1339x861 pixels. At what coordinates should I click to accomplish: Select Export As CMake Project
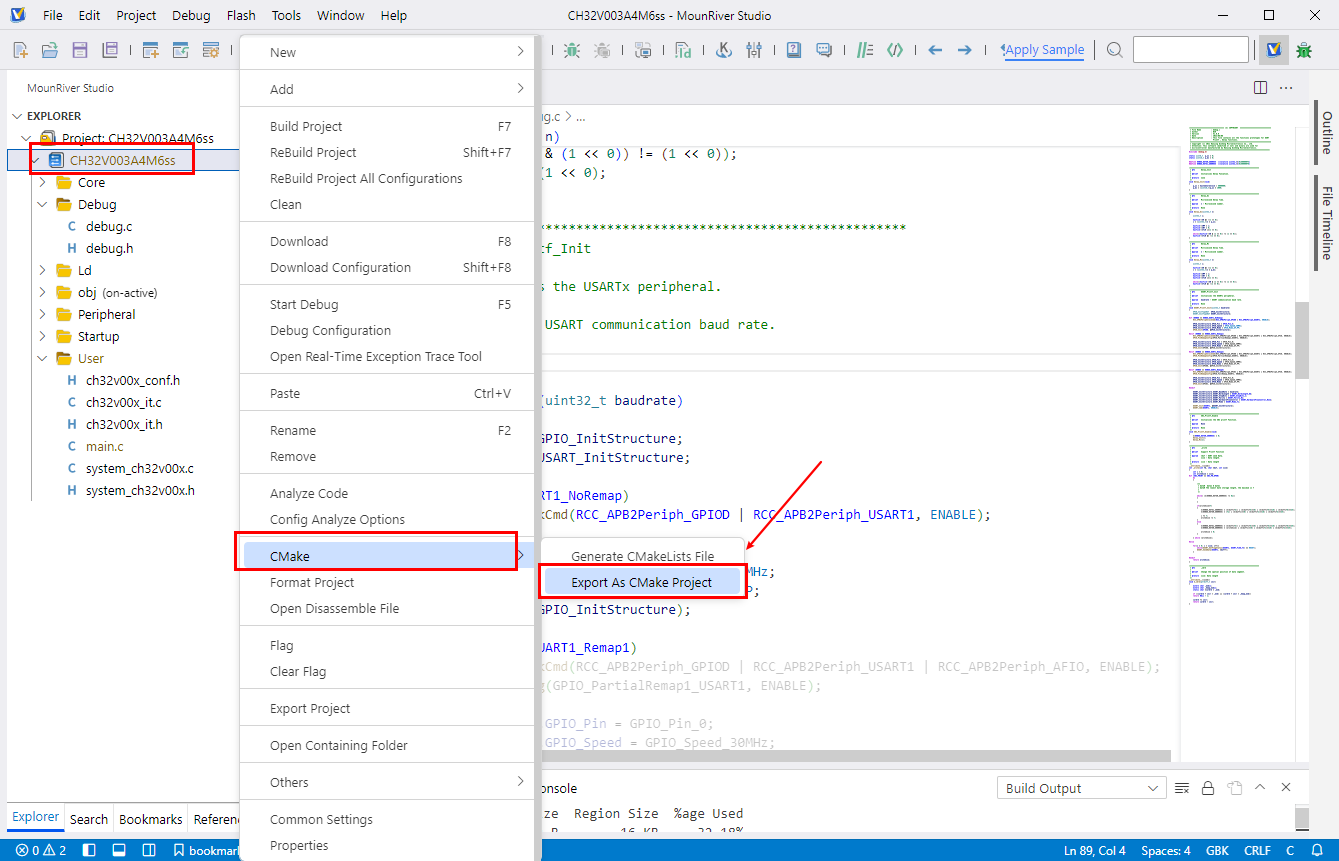[x=642, y=582]
